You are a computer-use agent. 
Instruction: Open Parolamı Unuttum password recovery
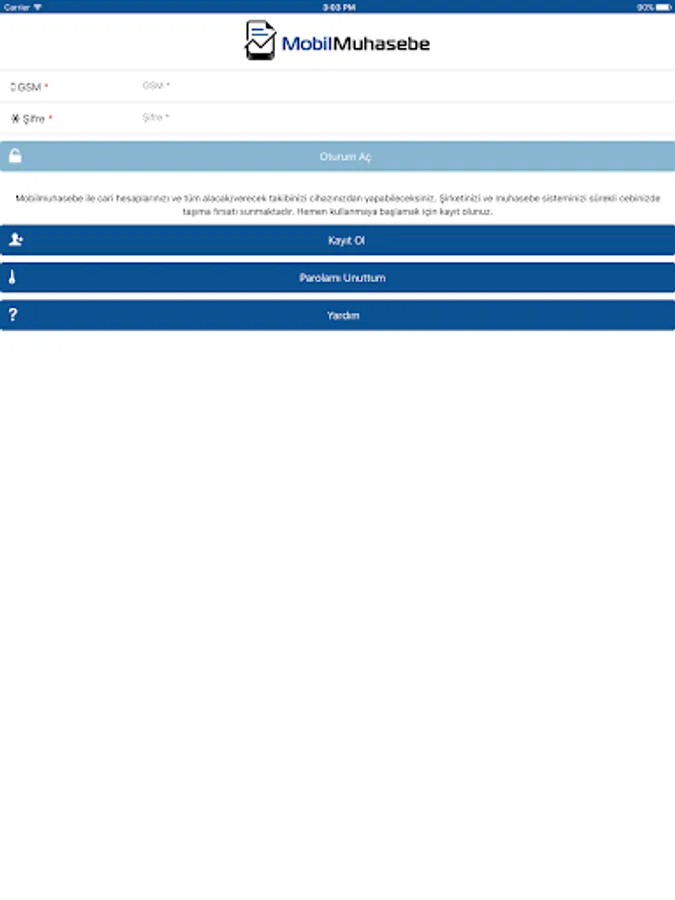coord(338,278)
